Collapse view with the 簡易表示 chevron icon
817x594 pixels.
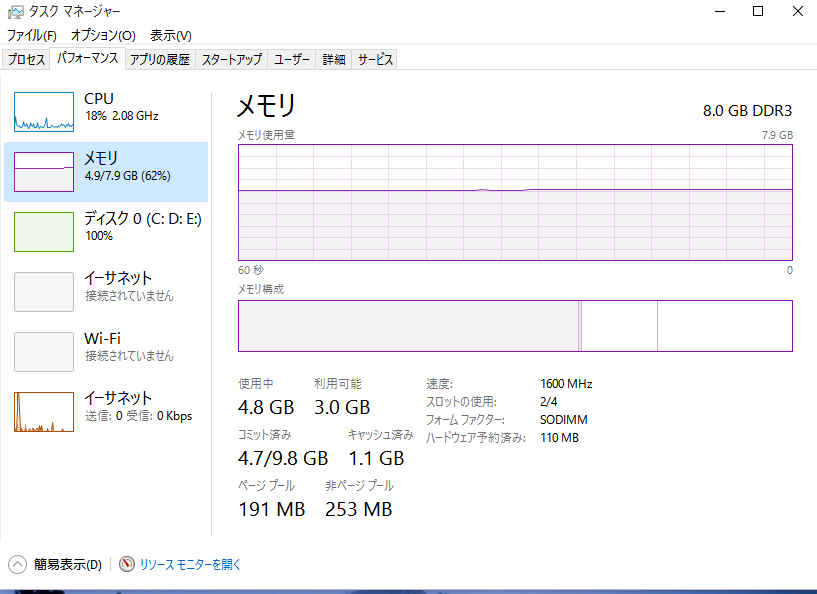pos(17,564)
